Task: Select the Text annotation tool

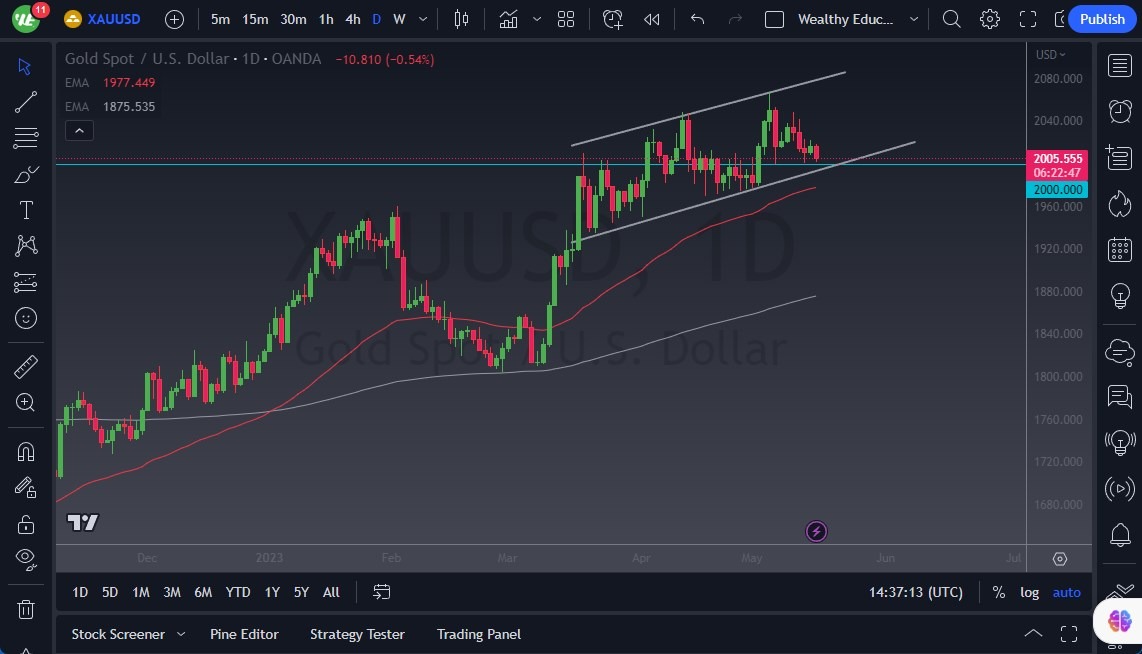Action: (x=25, y=210)
